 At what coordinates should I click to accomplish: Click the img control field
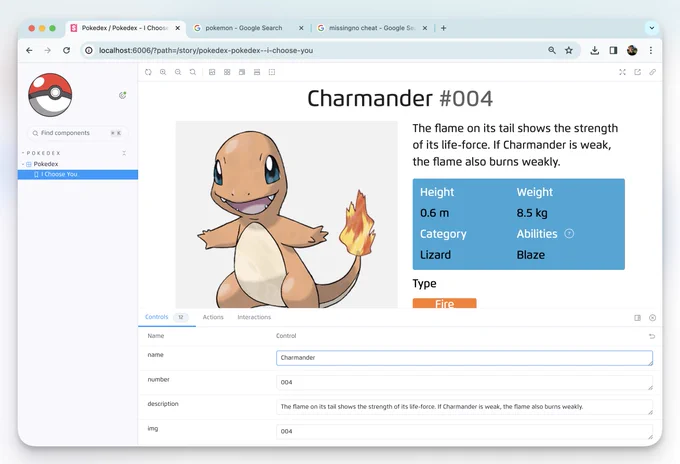click(x=464, y=431)
